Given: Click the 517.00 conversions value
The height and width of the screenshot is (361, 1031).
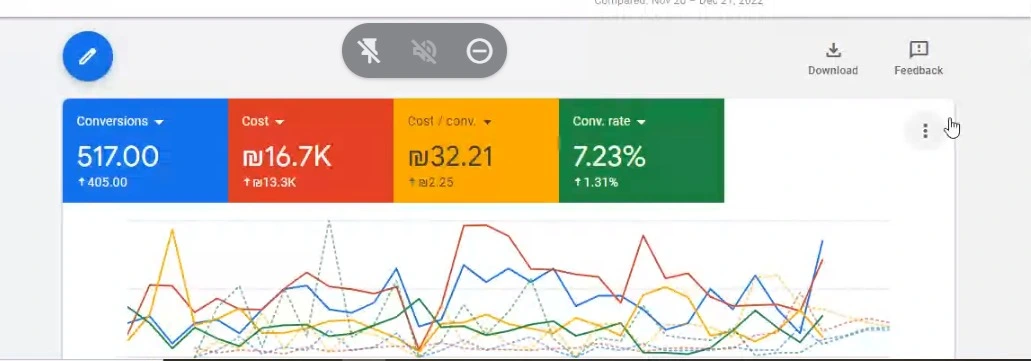Looking at the screenshot, I should click(118, 156).
